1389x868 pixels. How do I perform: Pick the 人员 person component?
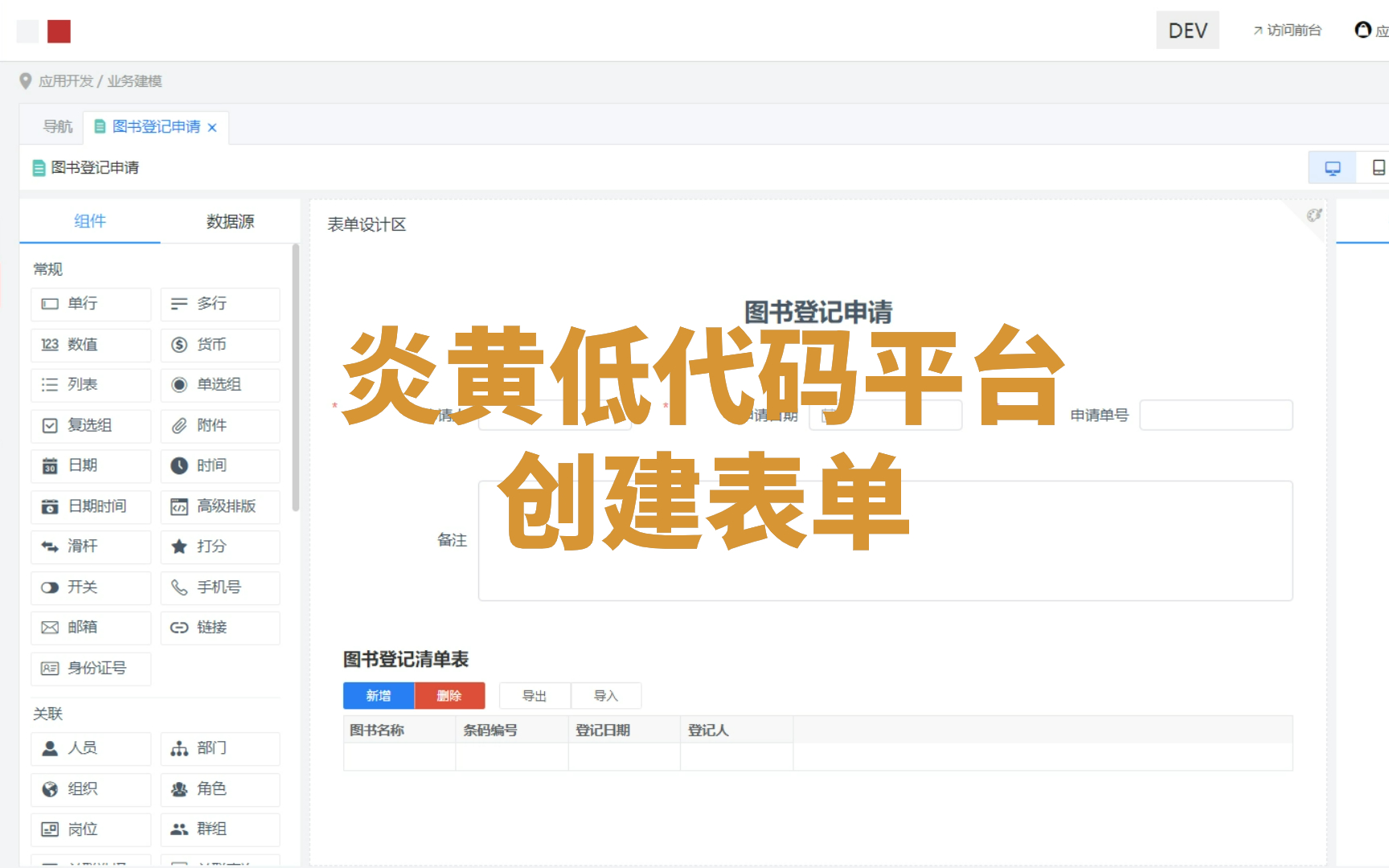91,749
